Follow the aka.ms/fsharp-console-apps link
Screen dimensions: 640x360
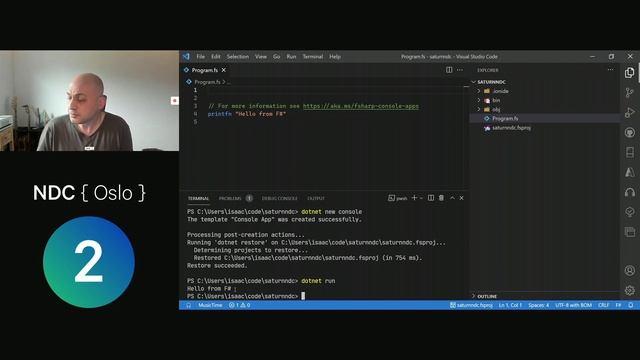361,106
